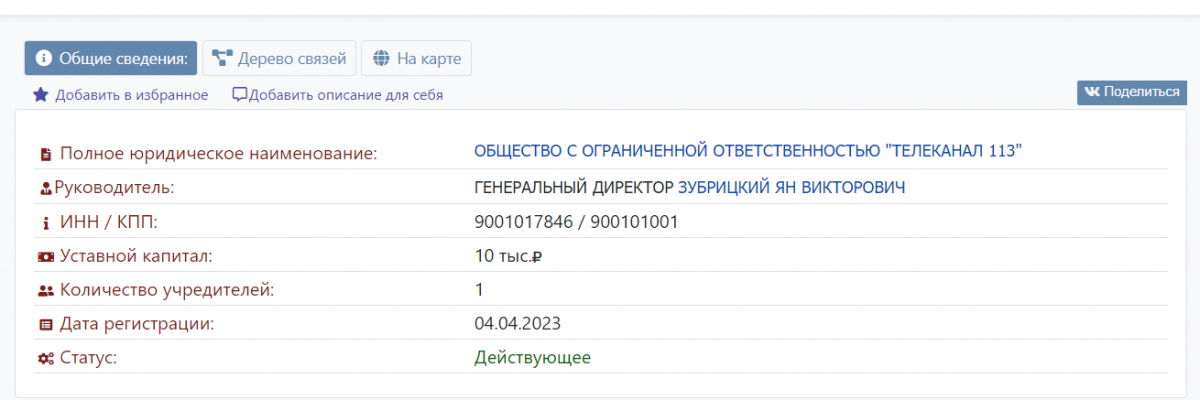Image resolution: width=1200 pixels, height=400 pixels.
Task: Click the Руководитель label
Action: point(114,187)
